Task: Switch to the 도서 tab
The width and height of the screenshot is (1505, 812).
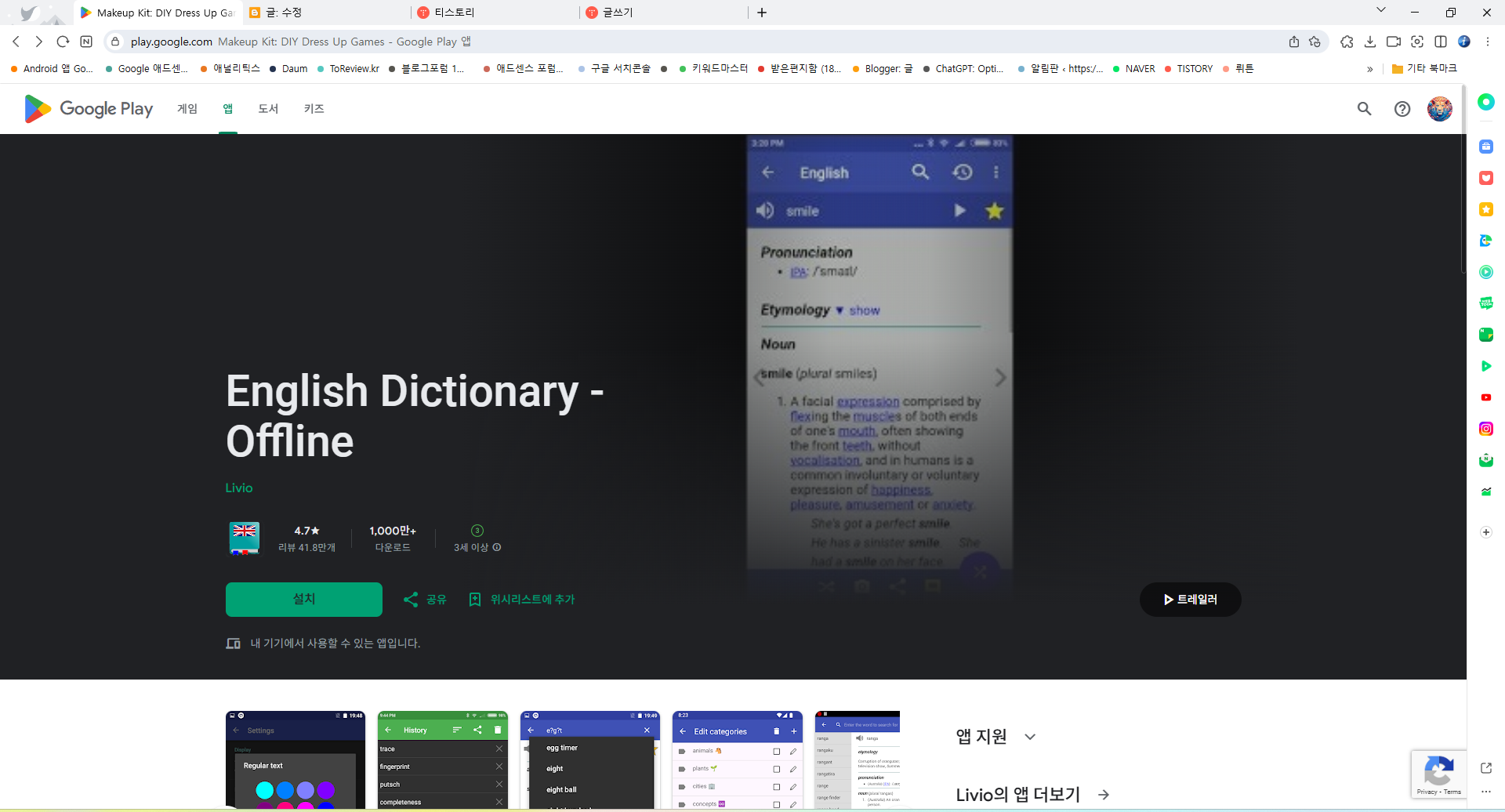Action: 268,109
